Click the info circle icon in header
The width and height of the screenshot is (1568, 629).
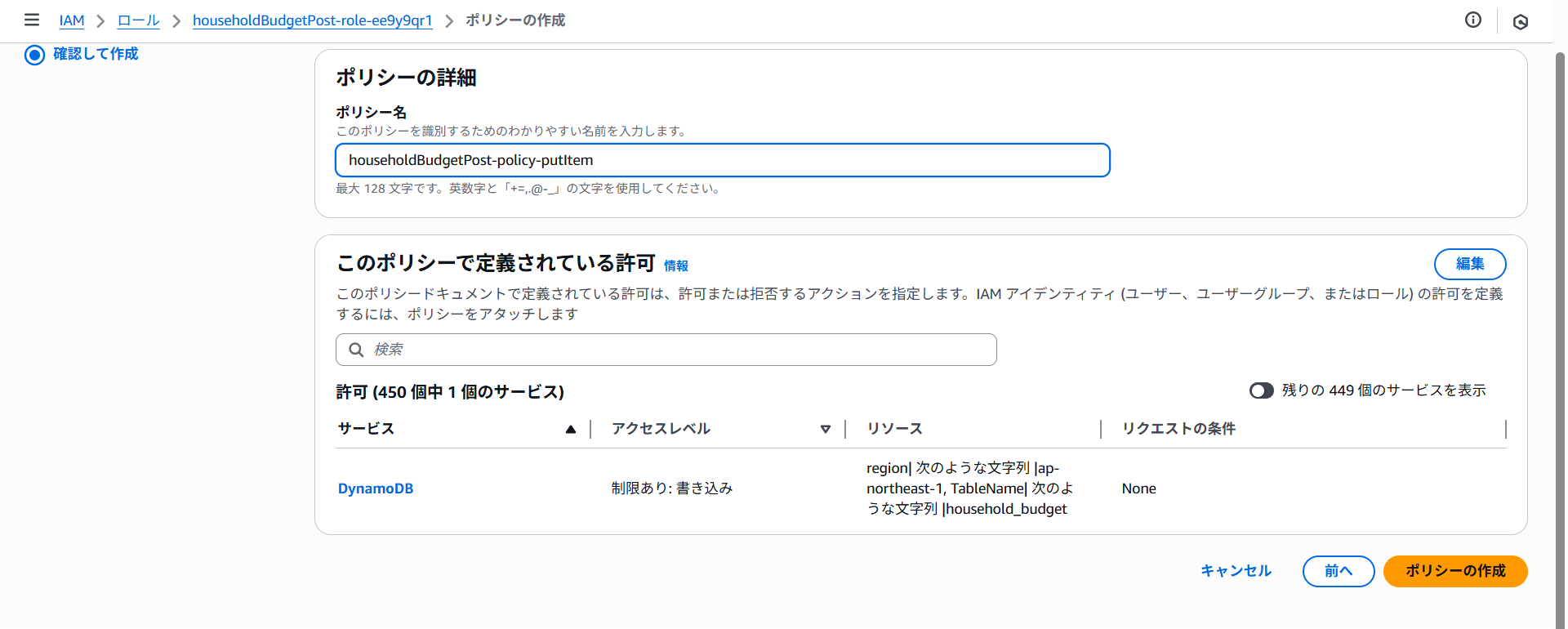pyautogui.click(x=1472, y=20)
